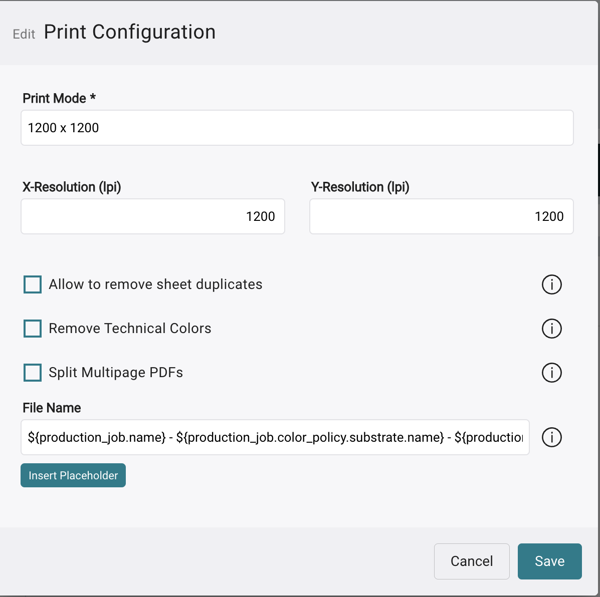
Task: Click the Print Configuration dialog title
Action: pos(129,32)
